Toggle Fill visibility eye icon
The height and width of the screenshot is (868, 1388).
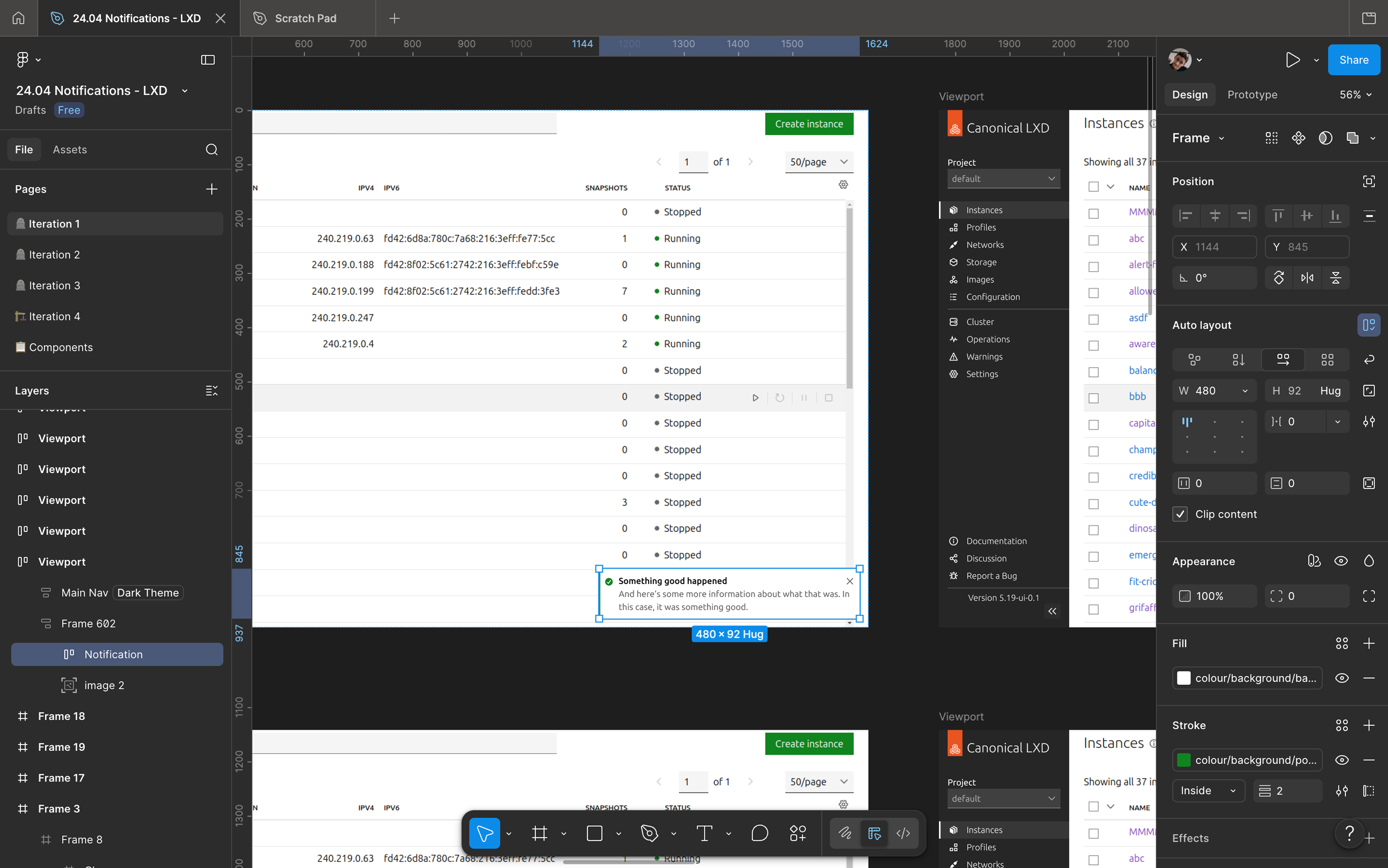coord(1341,678)
